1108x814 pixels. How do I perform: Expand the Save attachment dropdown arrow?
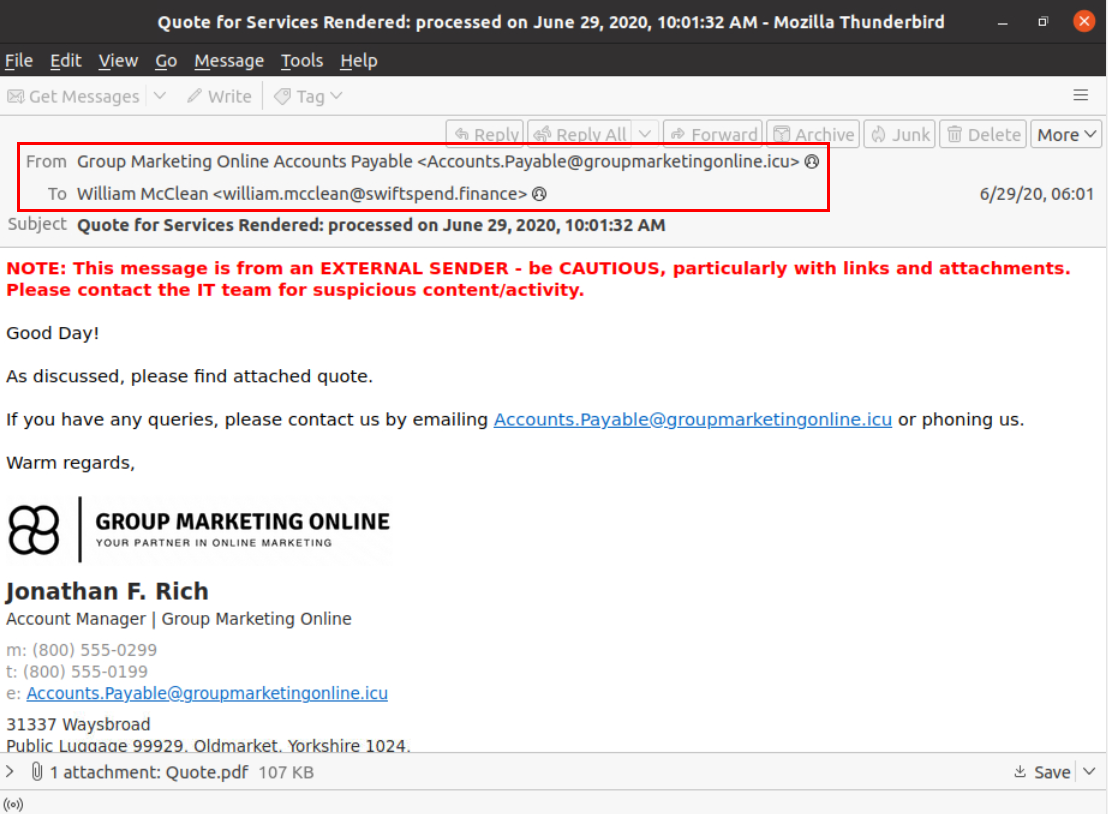1090,772
